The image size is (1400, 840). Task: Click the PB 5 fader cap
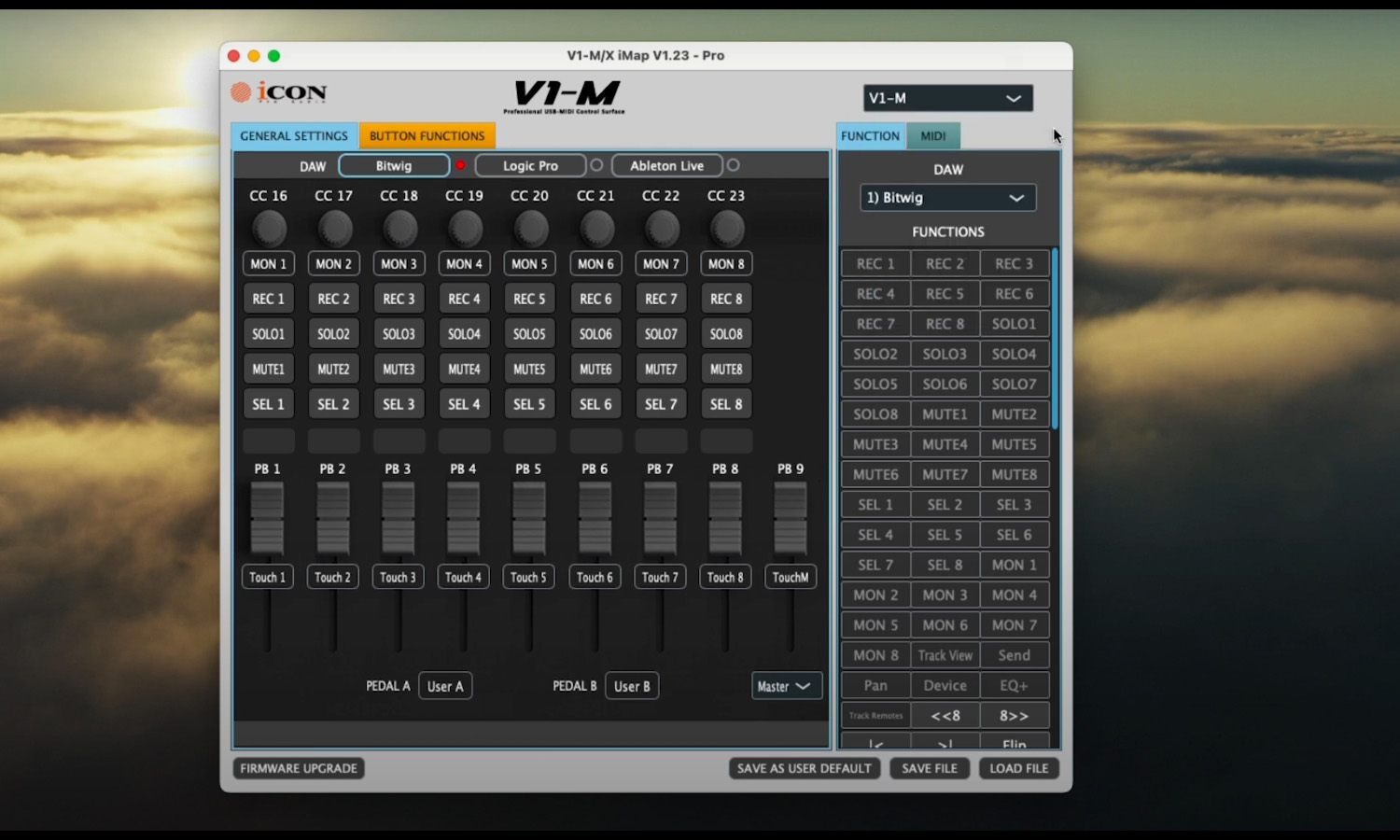pos(529,519)
